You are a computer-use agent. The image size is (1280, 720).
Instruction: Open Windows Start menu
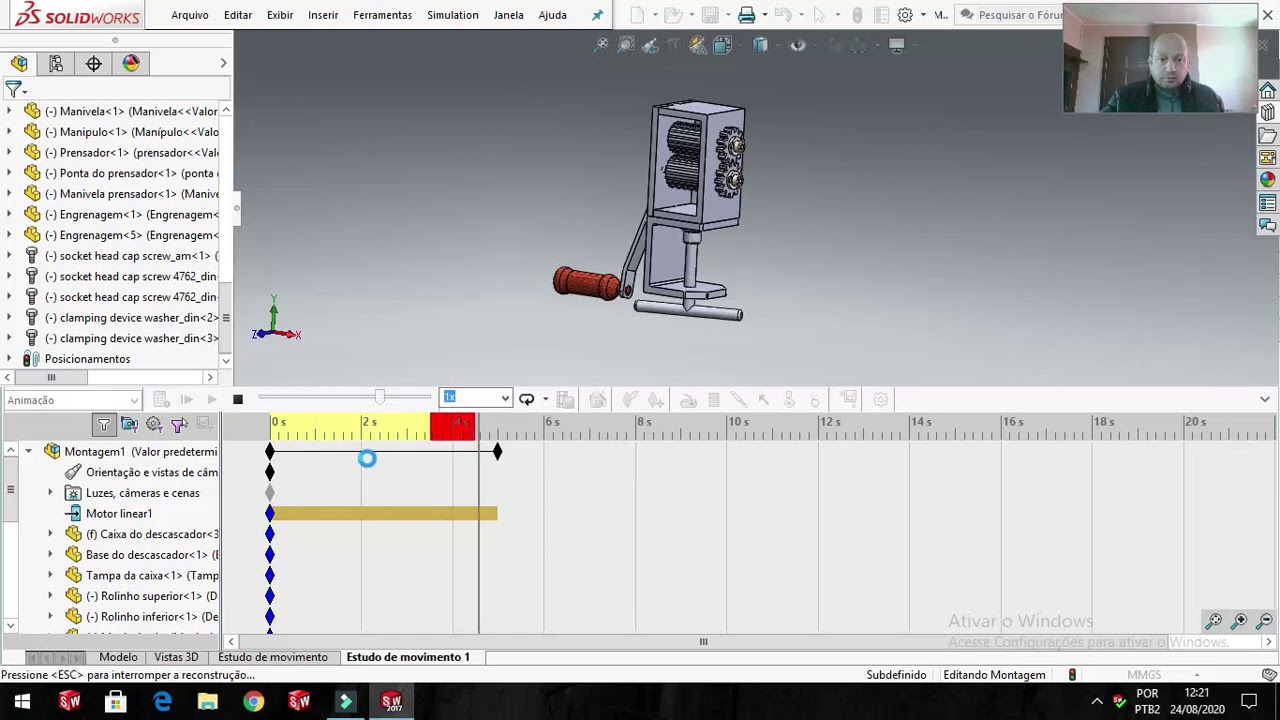[22, 702]
